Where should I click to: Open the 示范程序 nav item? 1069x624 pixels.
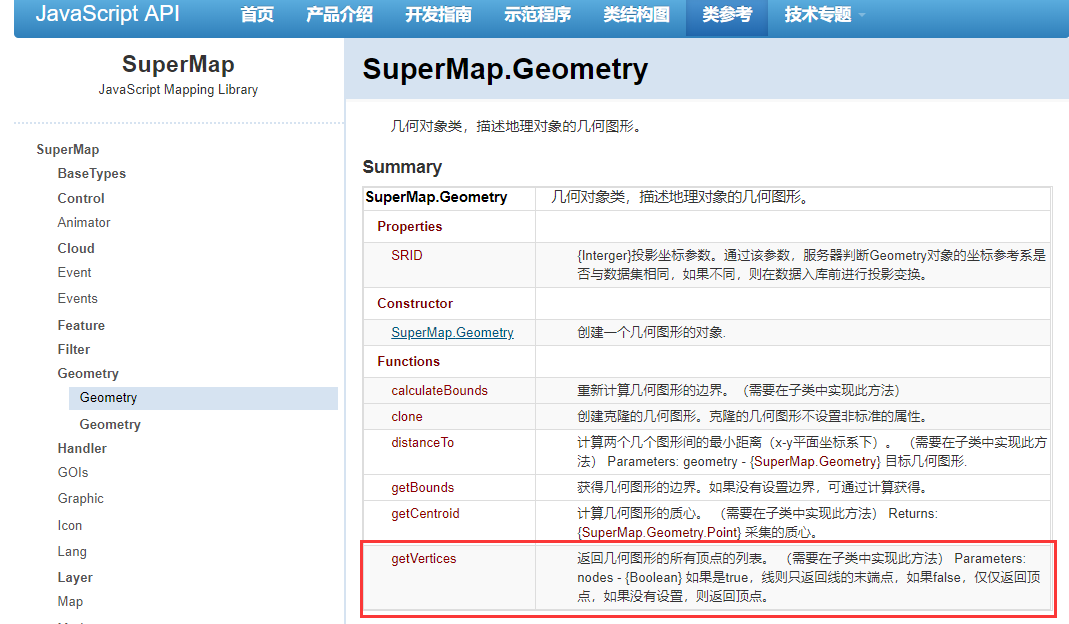(537, 14)
